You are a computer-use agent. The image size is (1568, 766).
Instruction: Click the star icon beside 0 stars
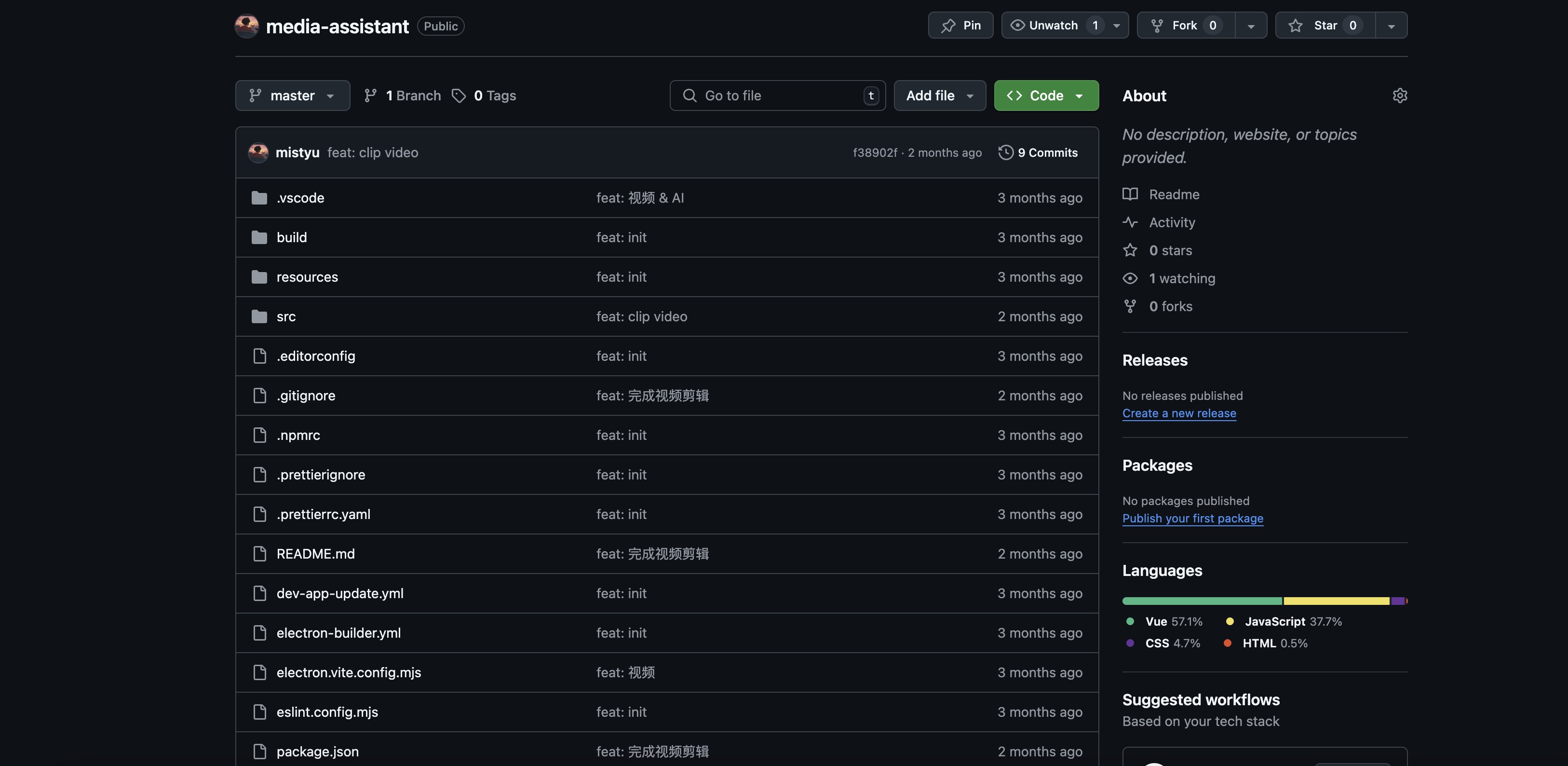coord(1130,250)
